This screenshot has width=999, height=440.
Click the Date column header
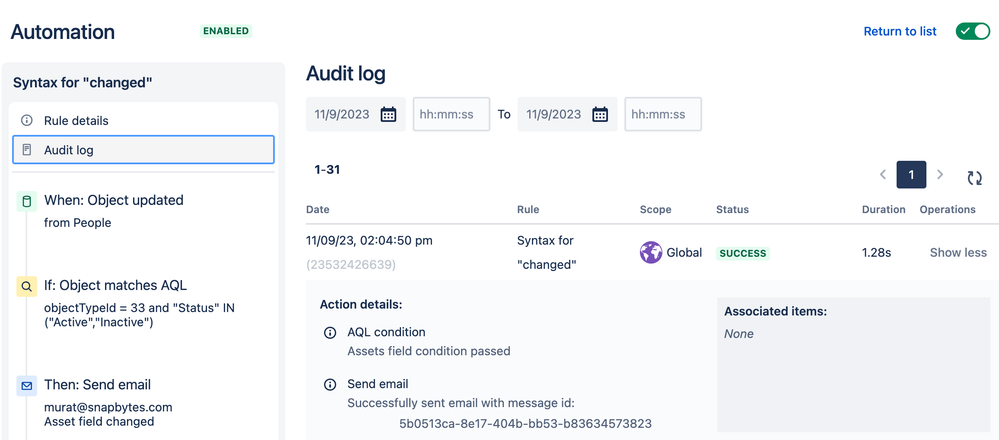point(318,209)
